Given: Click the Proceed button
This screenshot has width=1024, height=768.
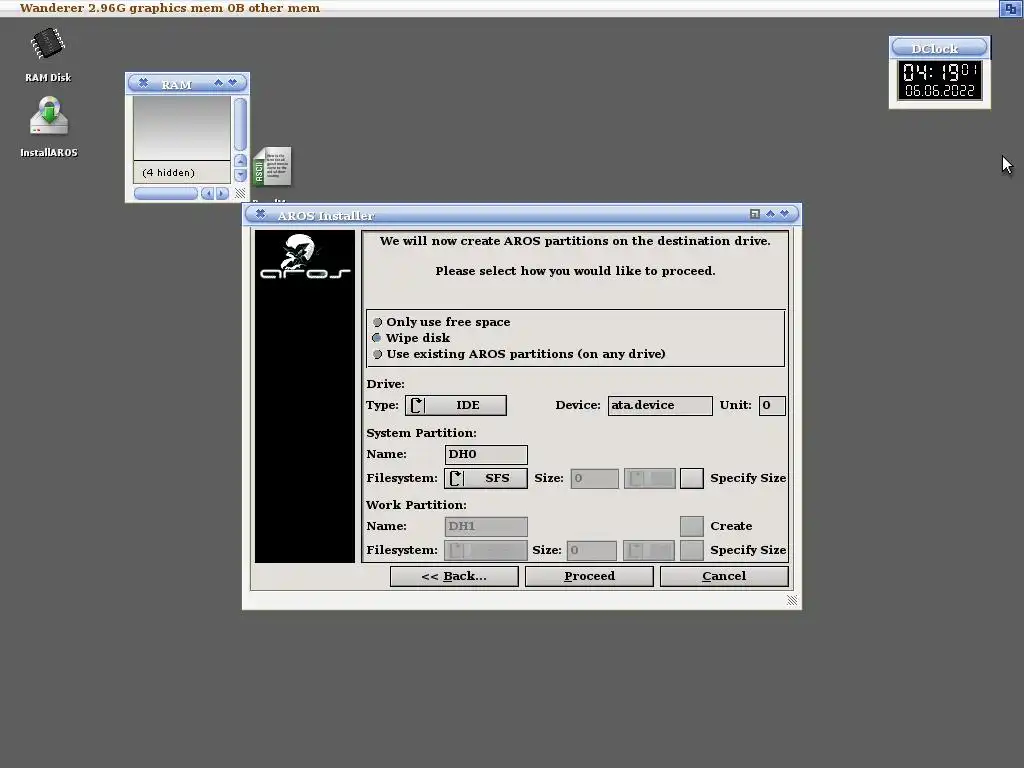Looking at the screenshot, I should pos(589,577).
